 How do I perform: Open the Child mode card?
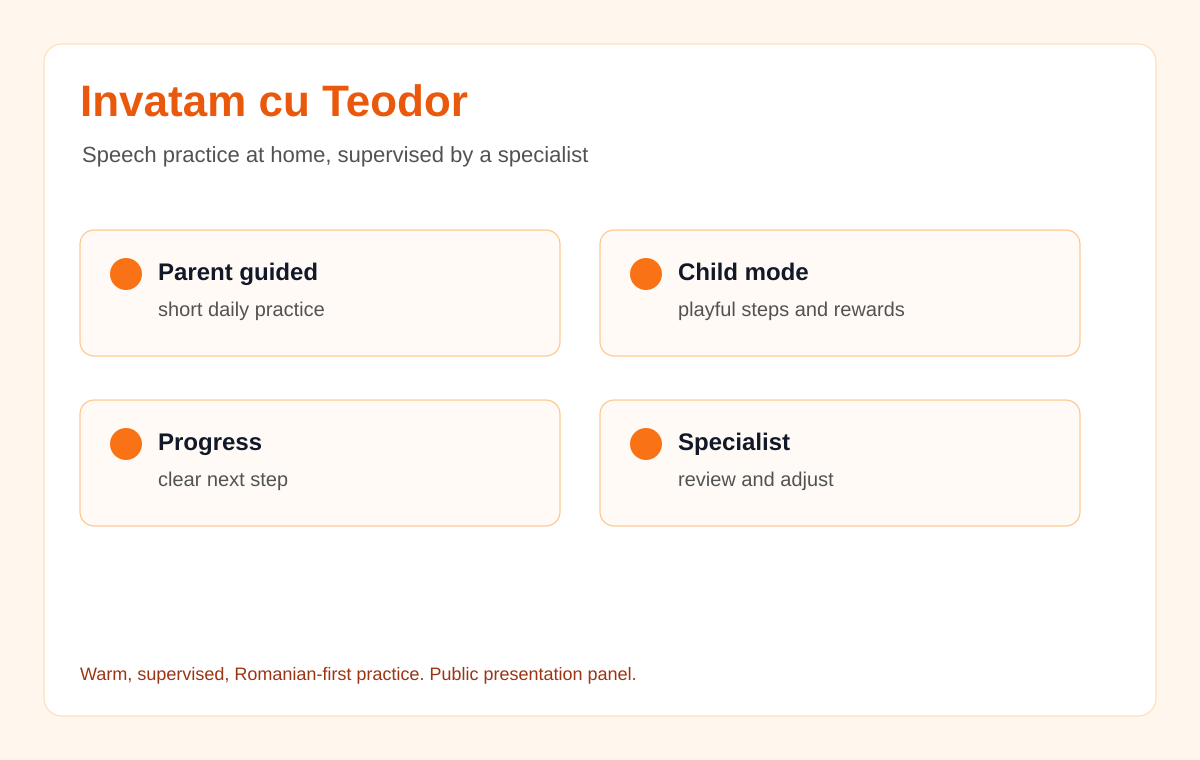click(x=840, y=293)
